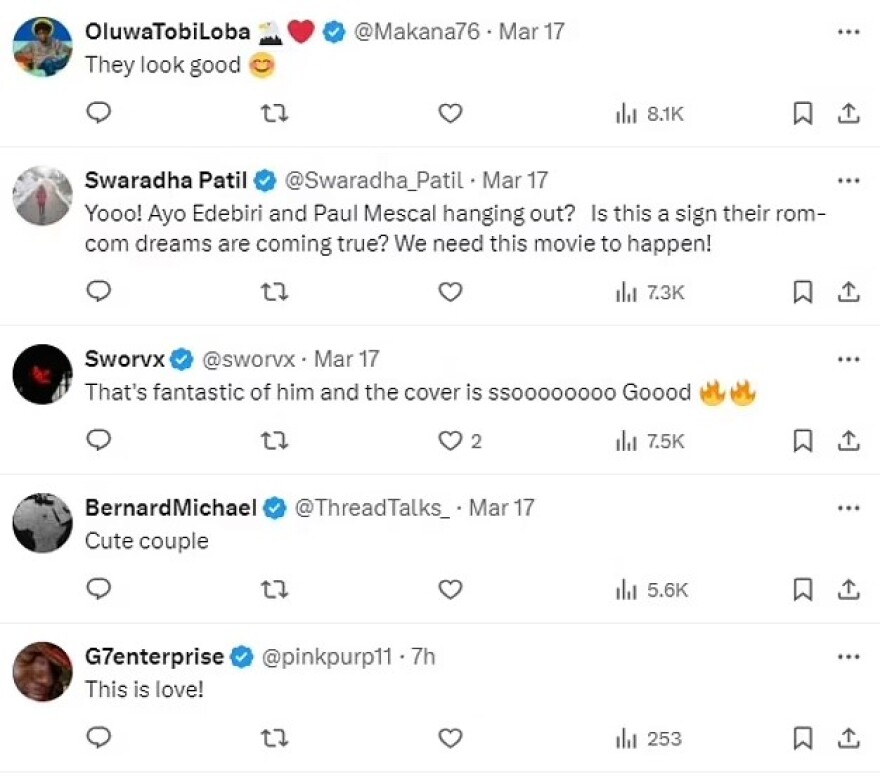The width and height of the screenshot is (880, 777).
Task: Expand more options on Sworvx tweet
Action: point(848,358)
